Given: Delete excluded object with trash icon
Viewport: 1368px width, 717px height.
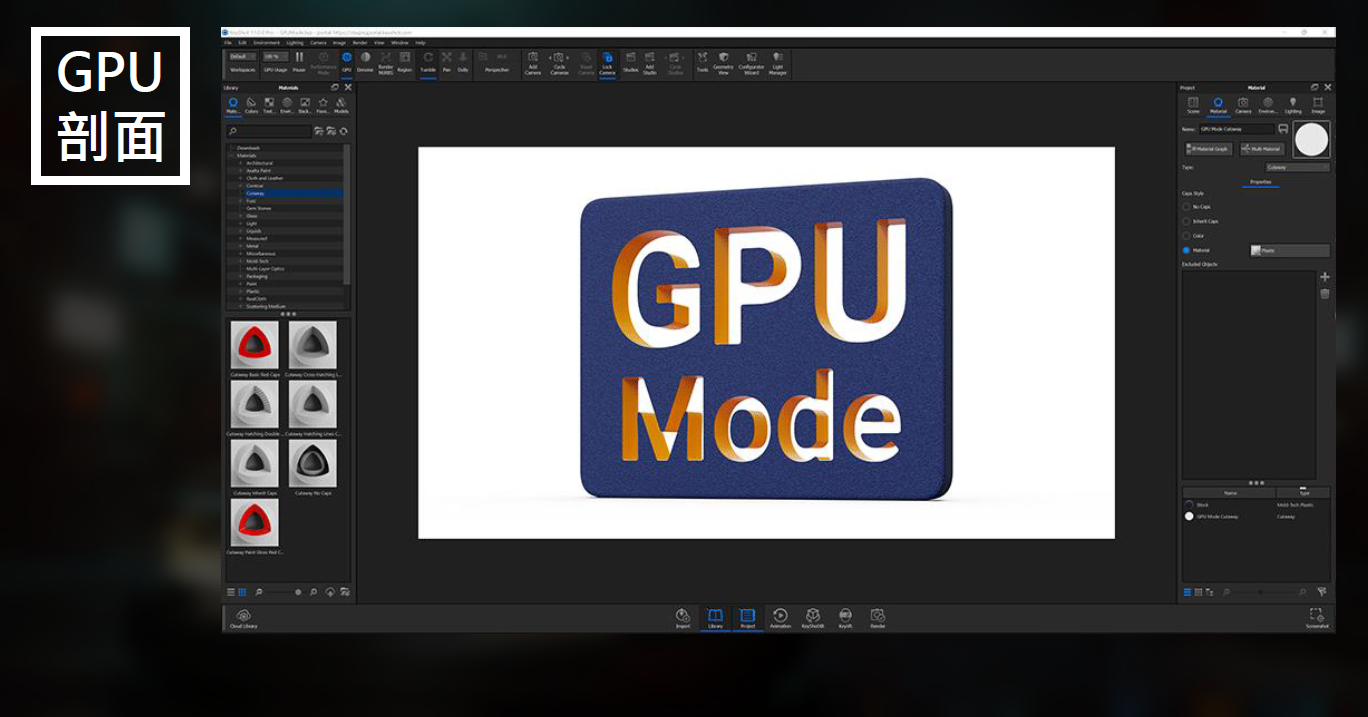Looking at the screenshot, I should (1325, 294).
